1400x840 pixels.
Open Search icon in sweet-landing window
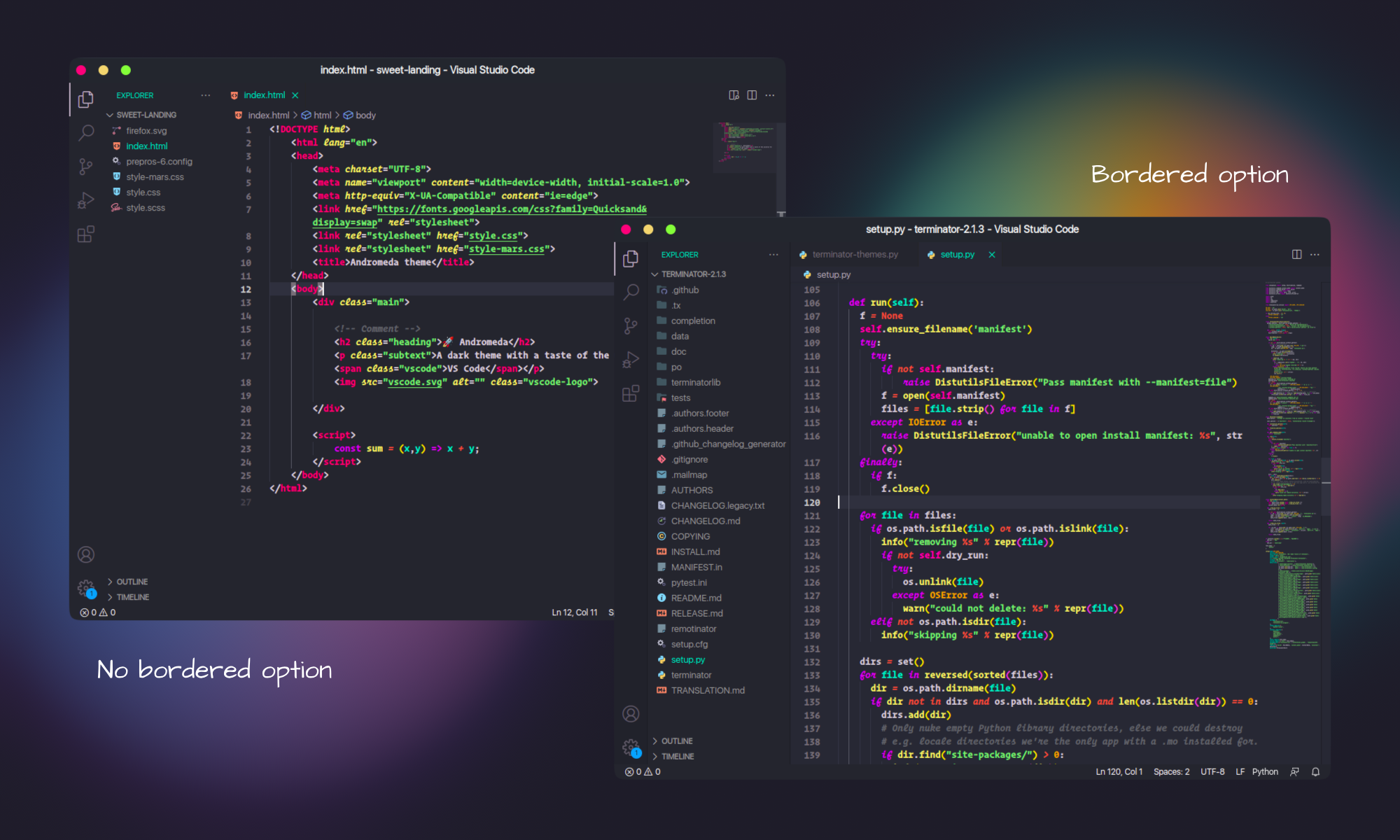(x=86, y=132)
